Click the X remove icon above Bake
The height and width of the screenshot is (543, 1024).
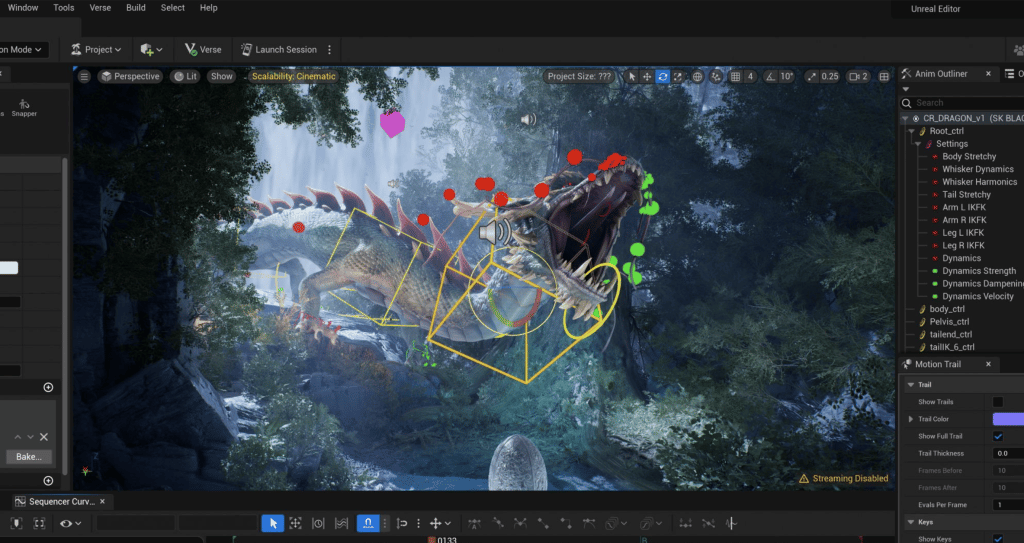[44, 437]
